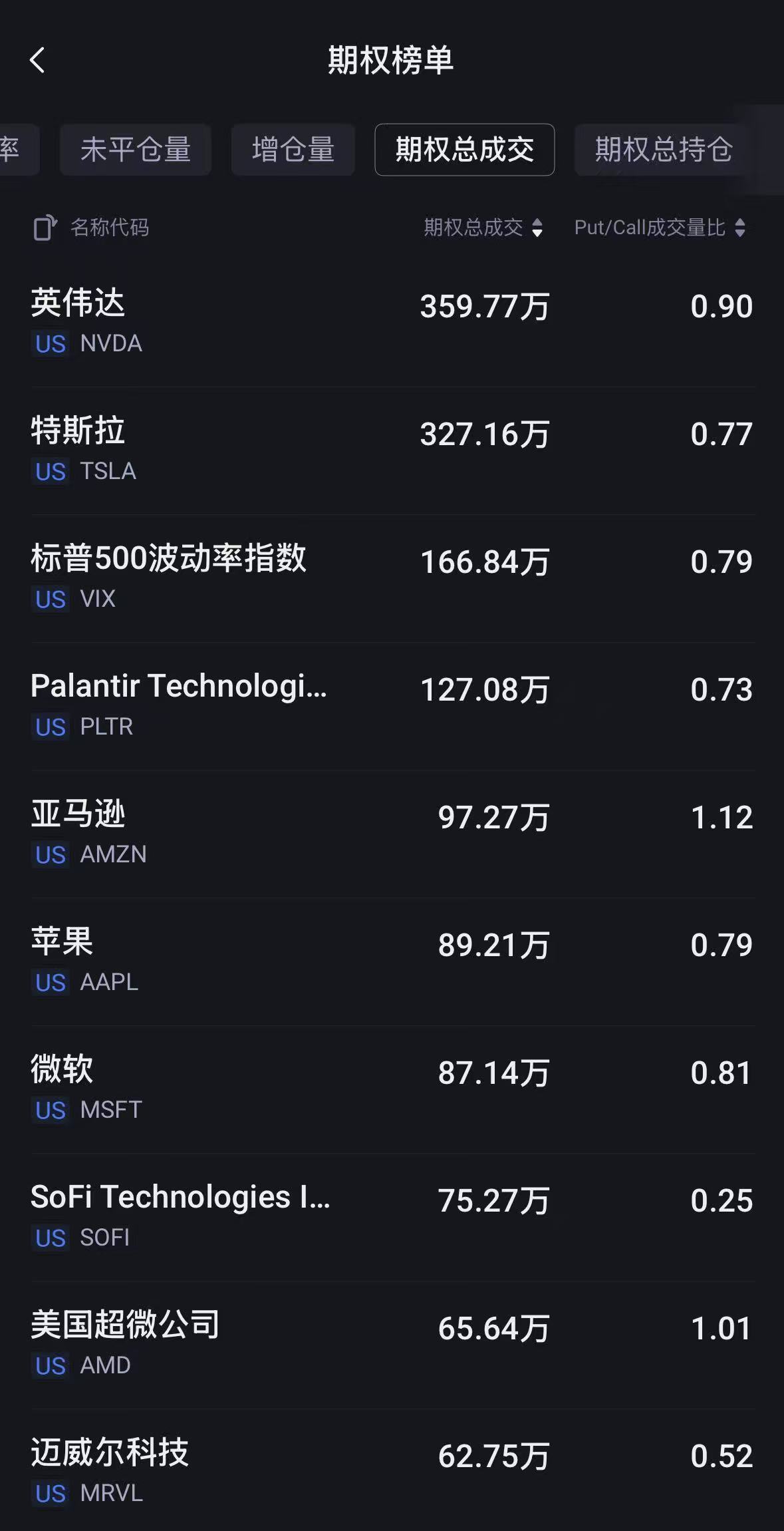Image resolution: width=784 pixels, height=1531 pixels.
Task: Sort by 期权总成交 column arrows
Action: 537,228
